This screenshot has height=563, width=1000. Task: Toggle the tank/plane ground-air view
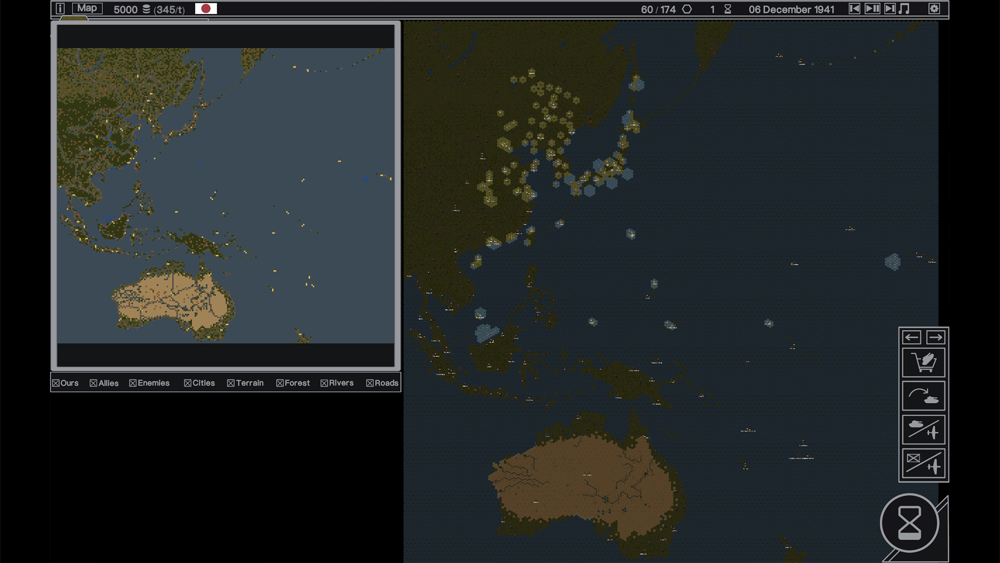pyautogui.click(x=923, y=429)
